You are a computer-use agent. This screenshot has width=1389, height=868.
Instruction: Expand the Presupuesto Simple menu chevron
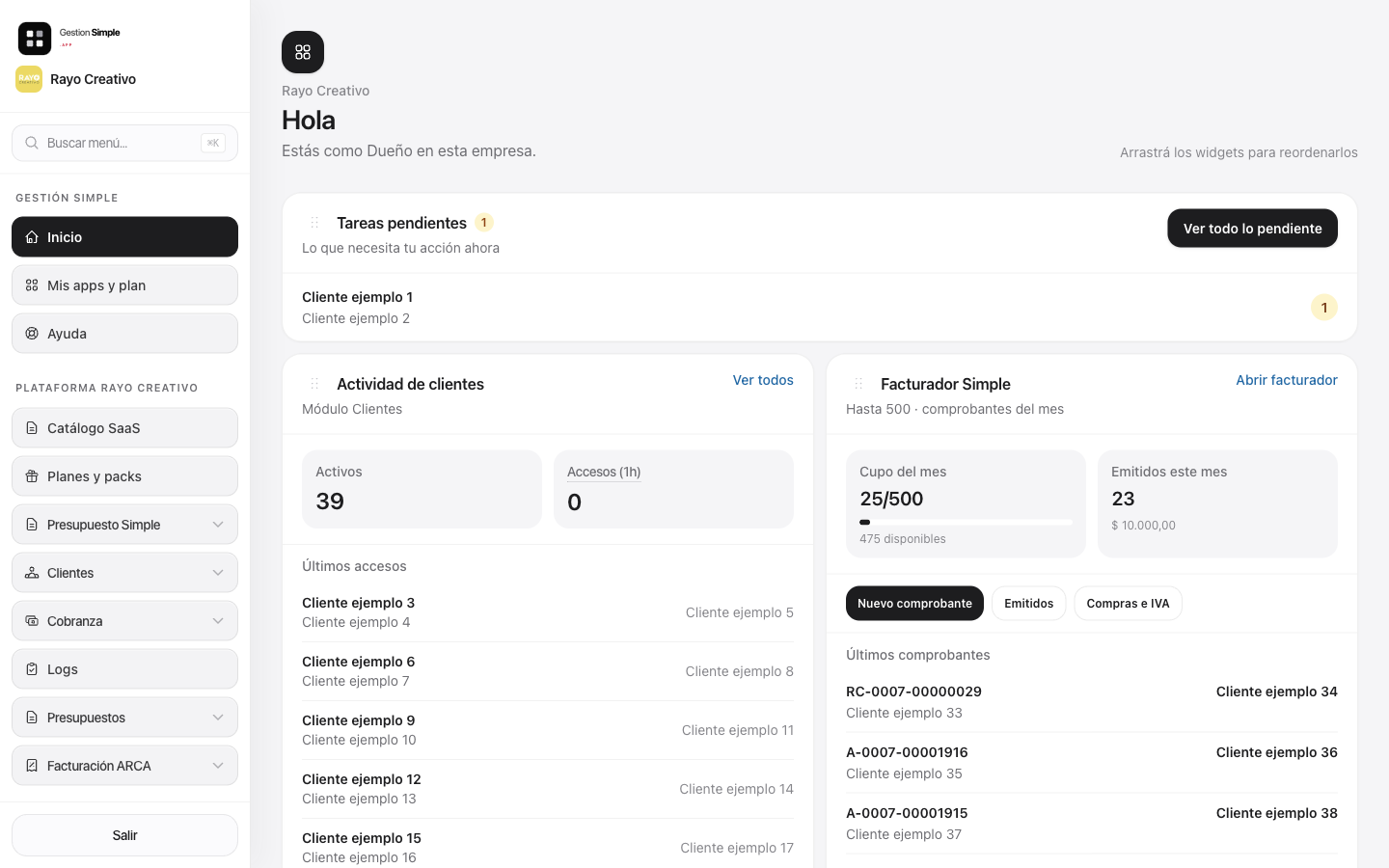(x=218, y=525)
